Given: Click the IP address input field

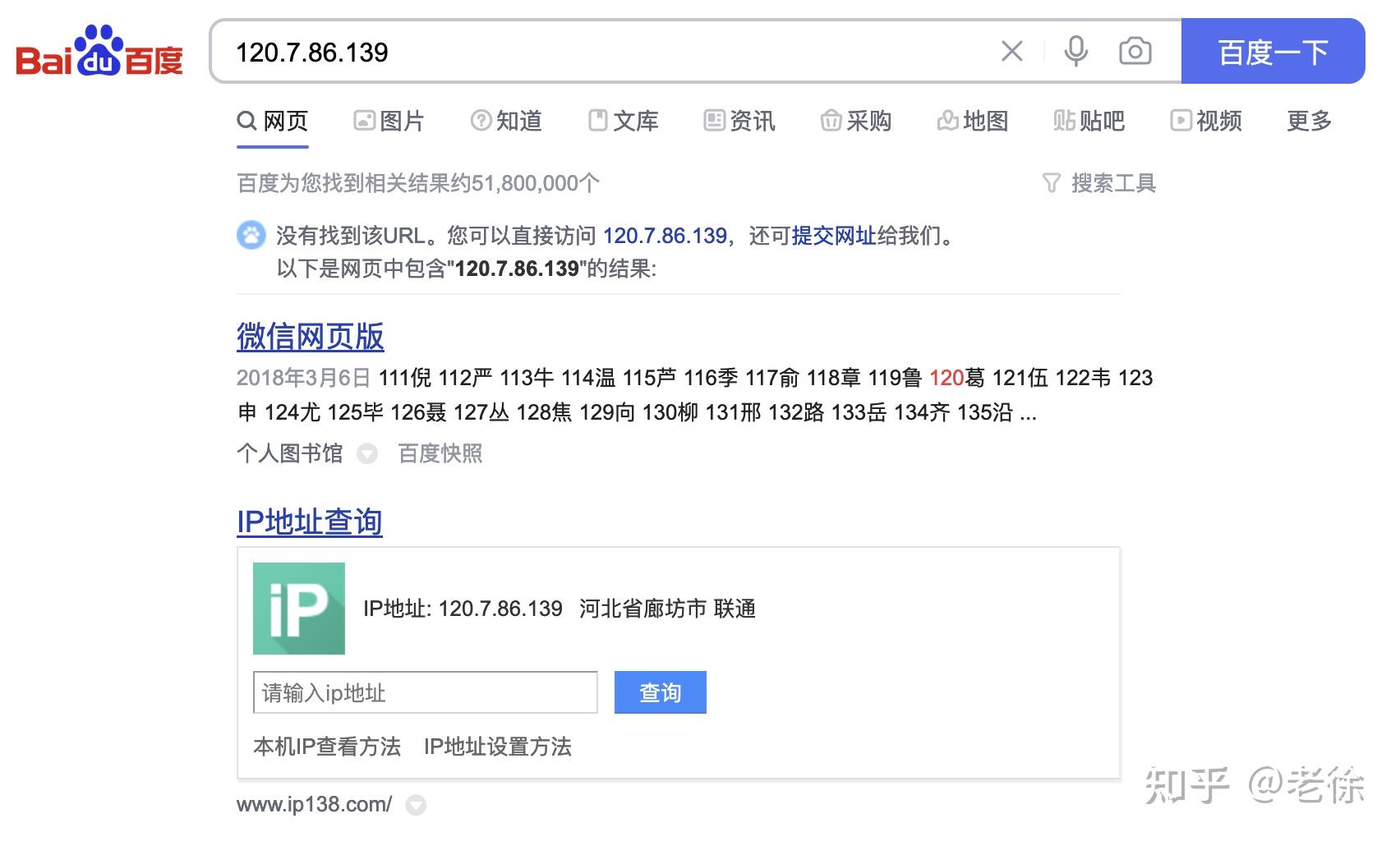Looking at the screenshot, I should [x=425, y=692].
